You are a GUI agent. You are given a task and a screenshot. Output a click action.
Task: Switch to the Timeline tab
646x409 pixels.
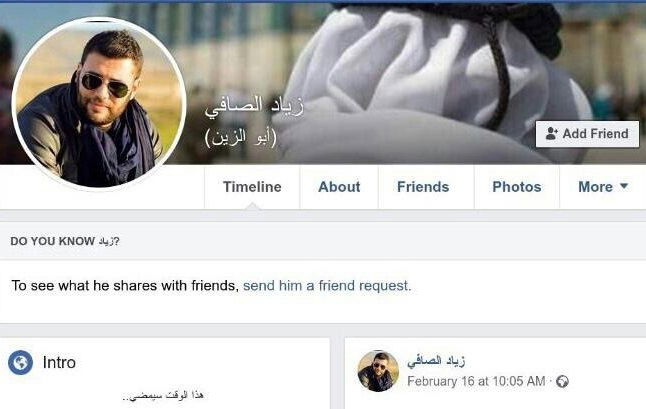click(252, 187)
